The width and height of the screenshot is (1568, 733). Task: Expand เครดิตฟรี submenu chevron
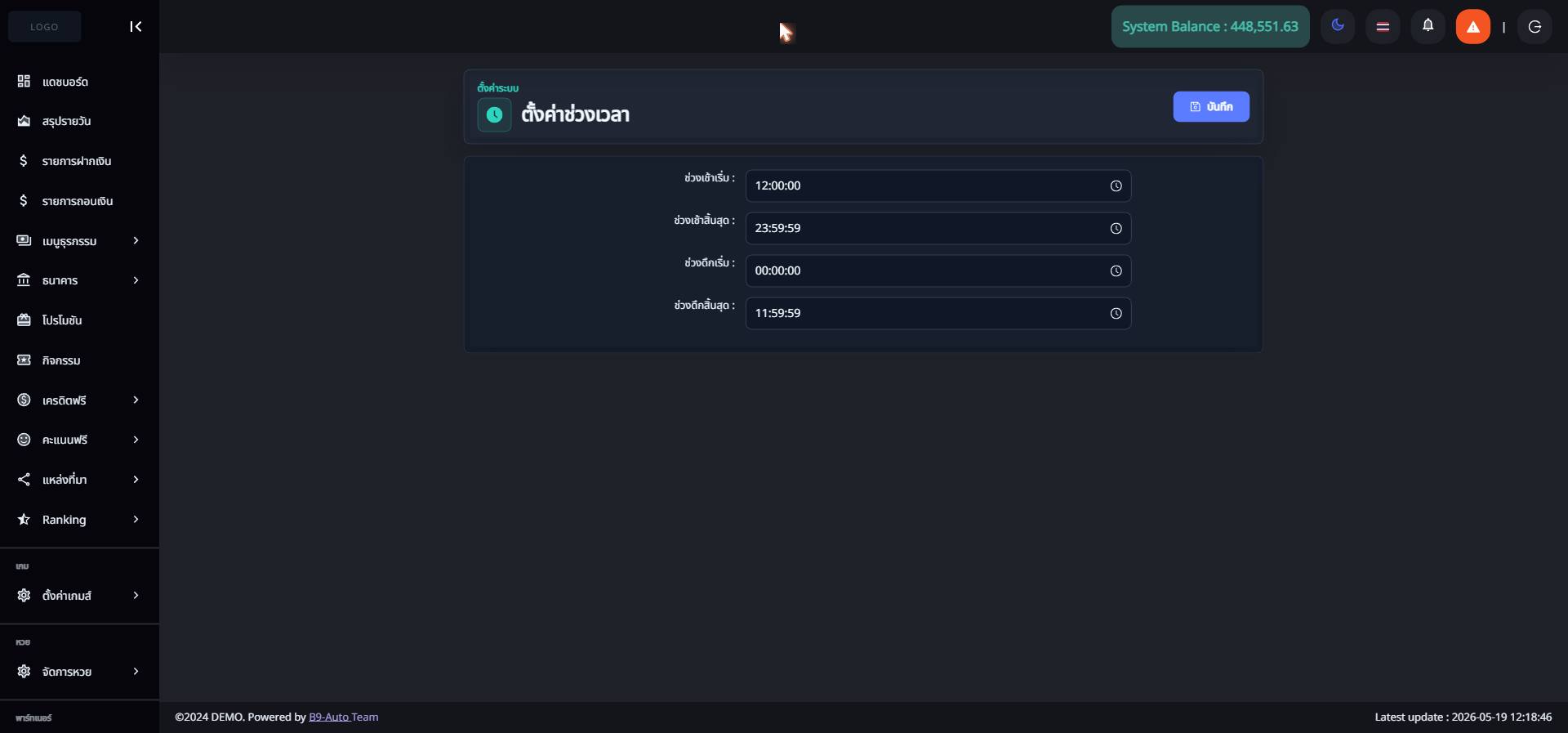click(136, 400)
